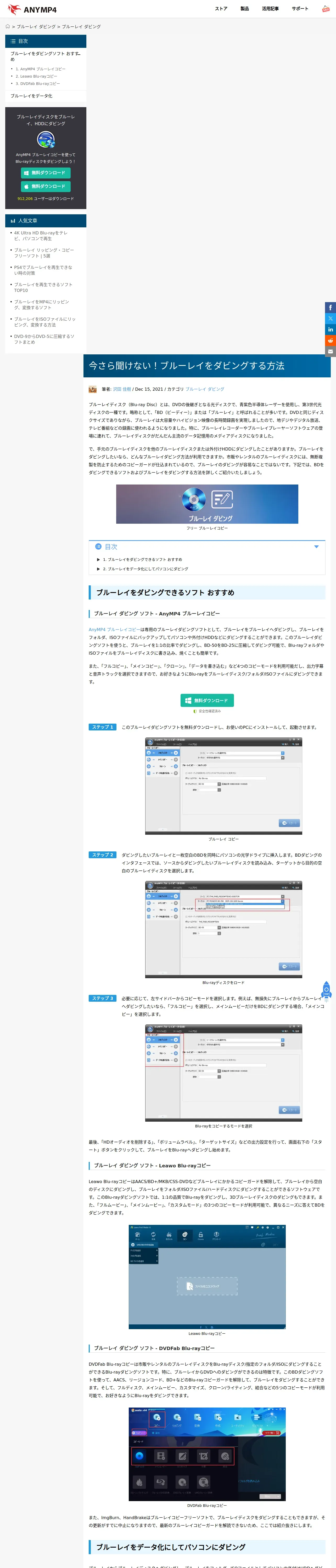The image size is (336, 1568).
Task: Expand 目次 item 2. ブルーレイをデータ化してパソコンにダビング
Action: click(145, 569)
